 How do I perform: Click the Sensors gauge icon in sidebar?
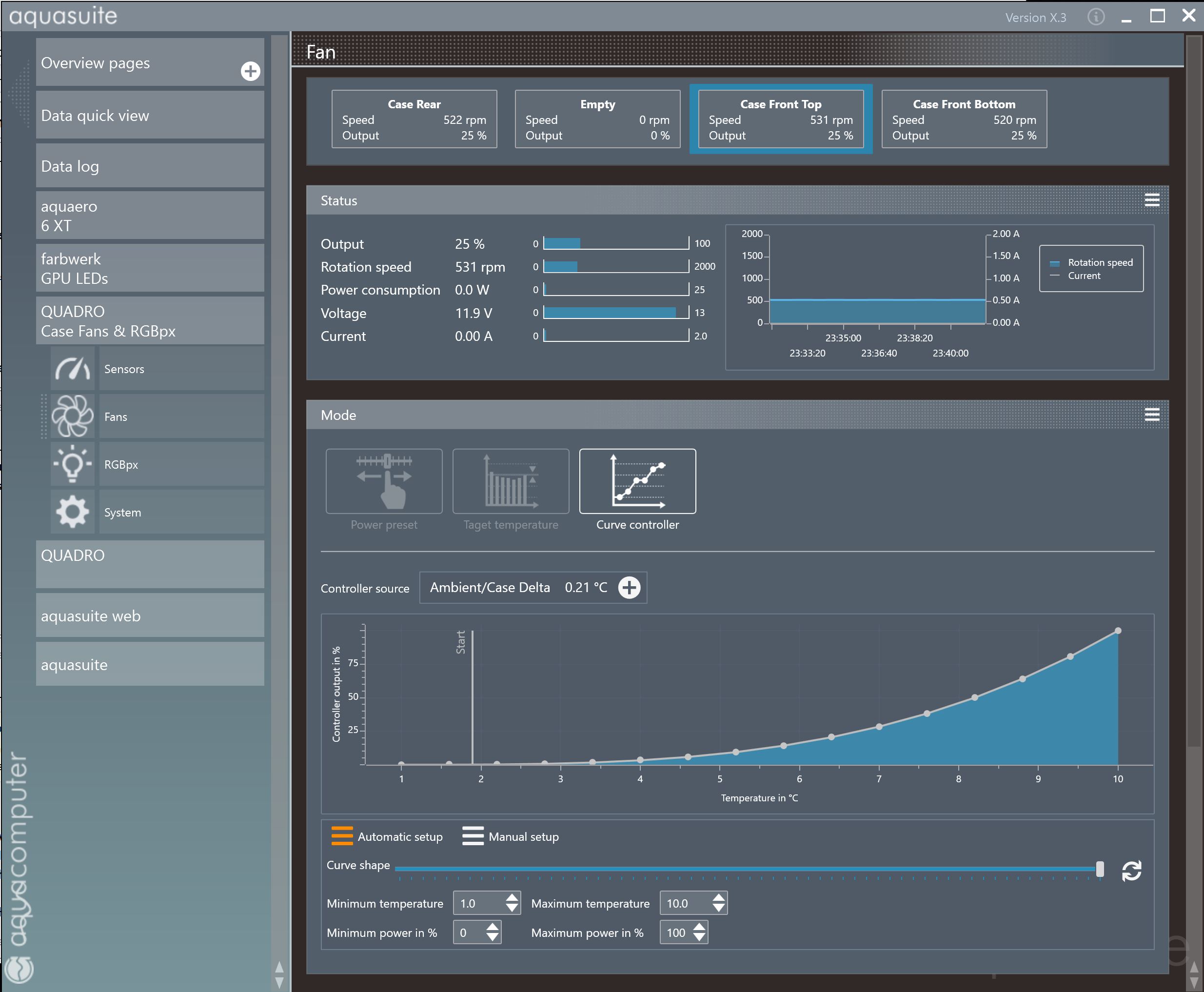click(x=73, y=369)
